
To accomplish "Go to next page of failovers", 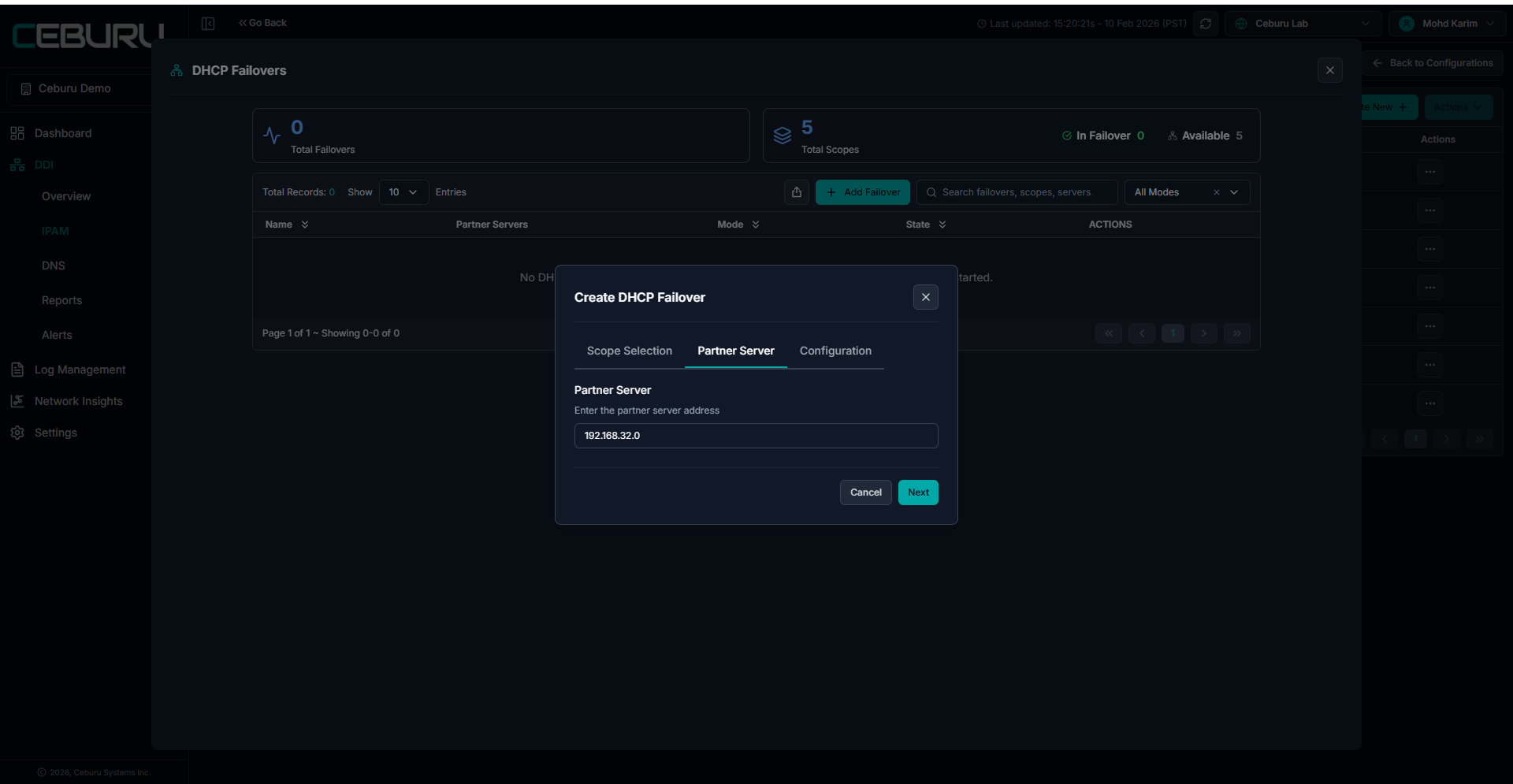I will point(1204,333).
